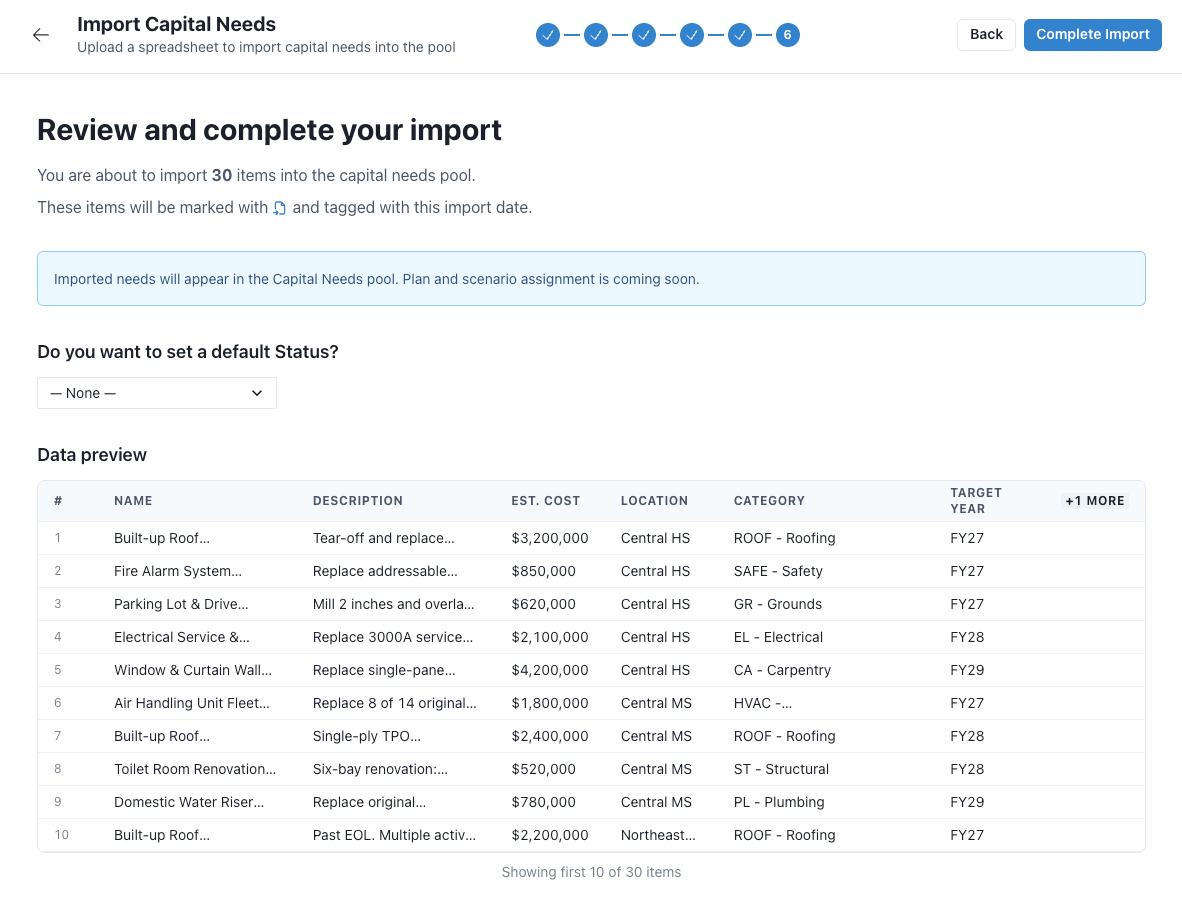Click the second completed step checkmark
This screenshot has width=1182, height=909.
[596, 35]
